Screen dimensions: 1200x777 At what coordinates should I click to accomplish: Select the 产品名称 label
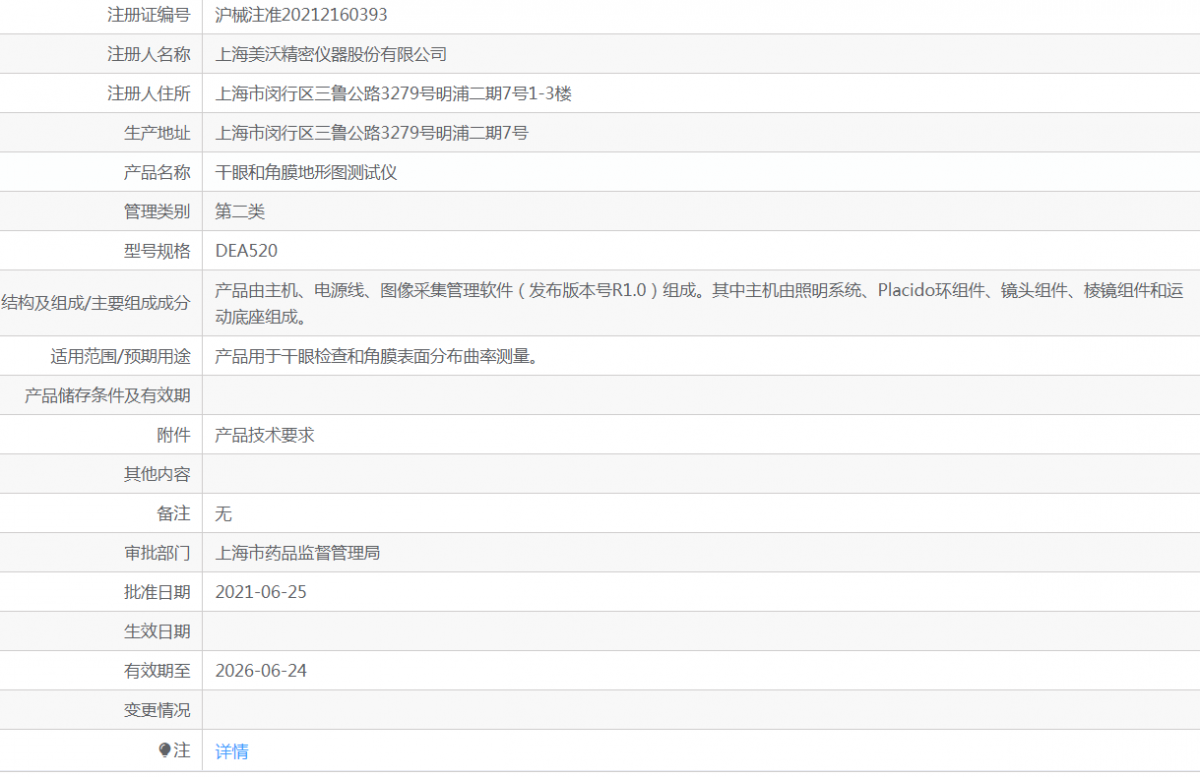157,173
